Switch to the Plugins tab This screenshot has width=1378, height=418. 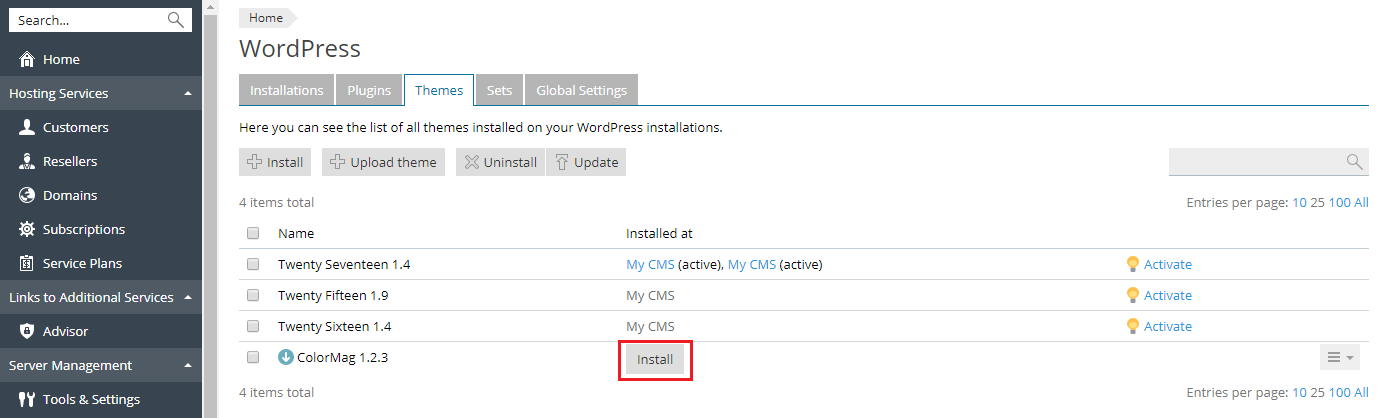(x=369, y=90)
